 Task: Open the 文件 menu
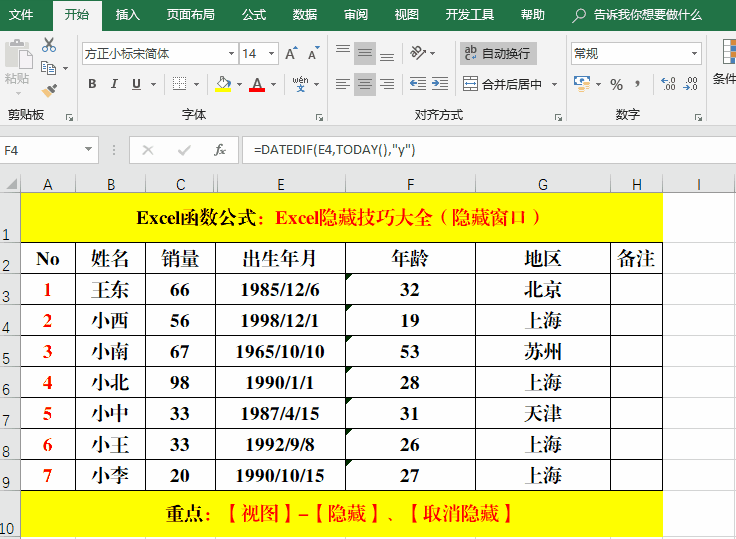coord(21,15)
